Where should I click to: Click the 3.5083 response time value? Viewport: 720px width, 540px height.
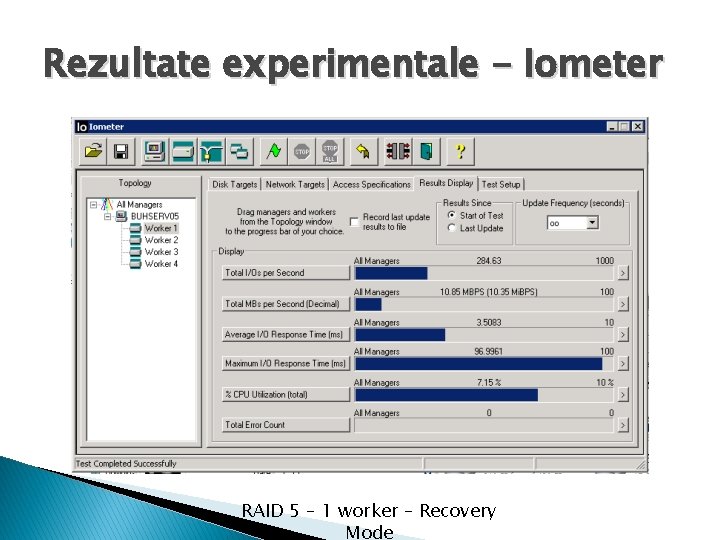(489, 322)
